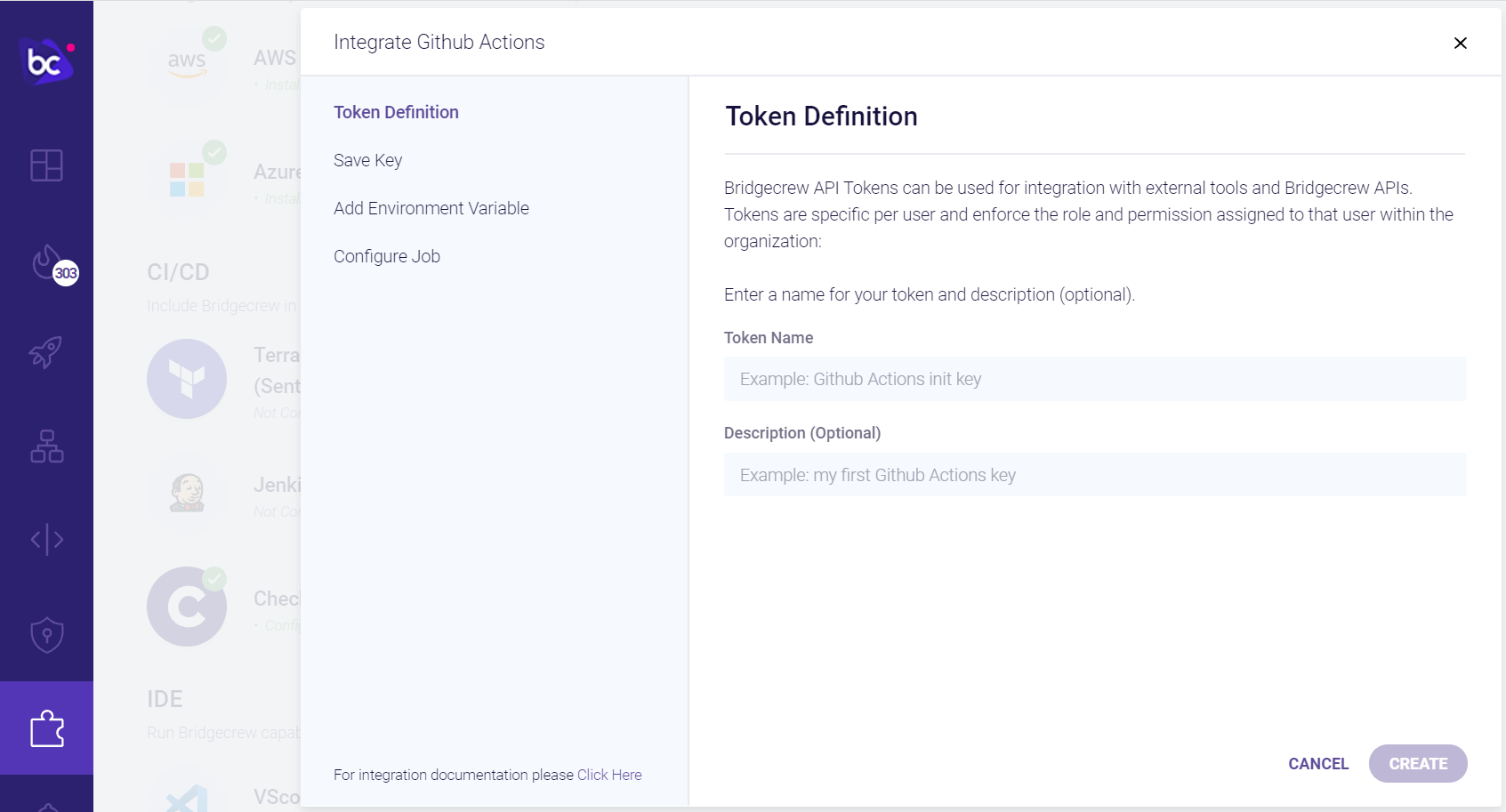
Task: Open the Click Here documentation link
Action: (609, 775)
